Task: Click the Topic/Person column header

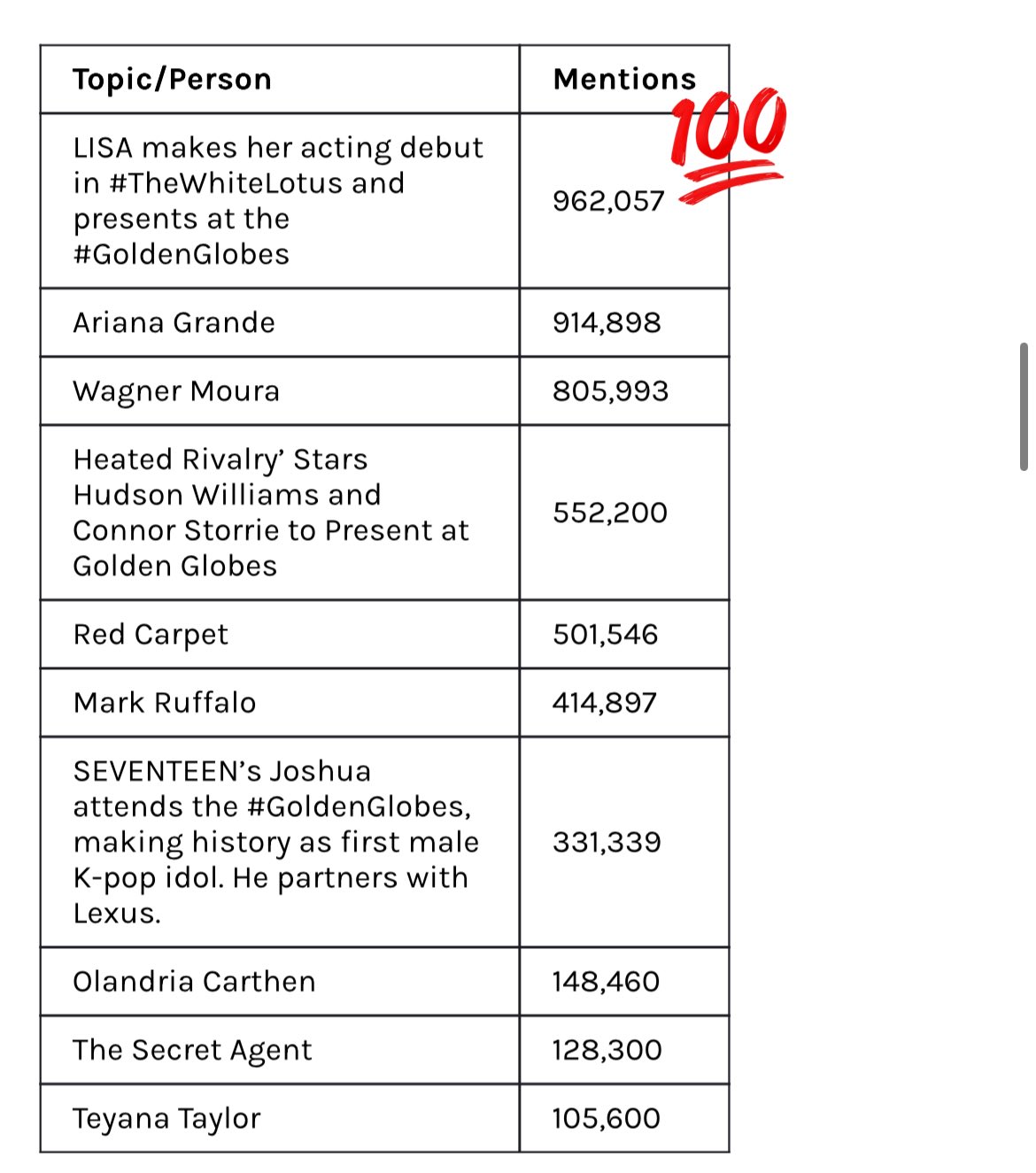Action: (173, 80)
